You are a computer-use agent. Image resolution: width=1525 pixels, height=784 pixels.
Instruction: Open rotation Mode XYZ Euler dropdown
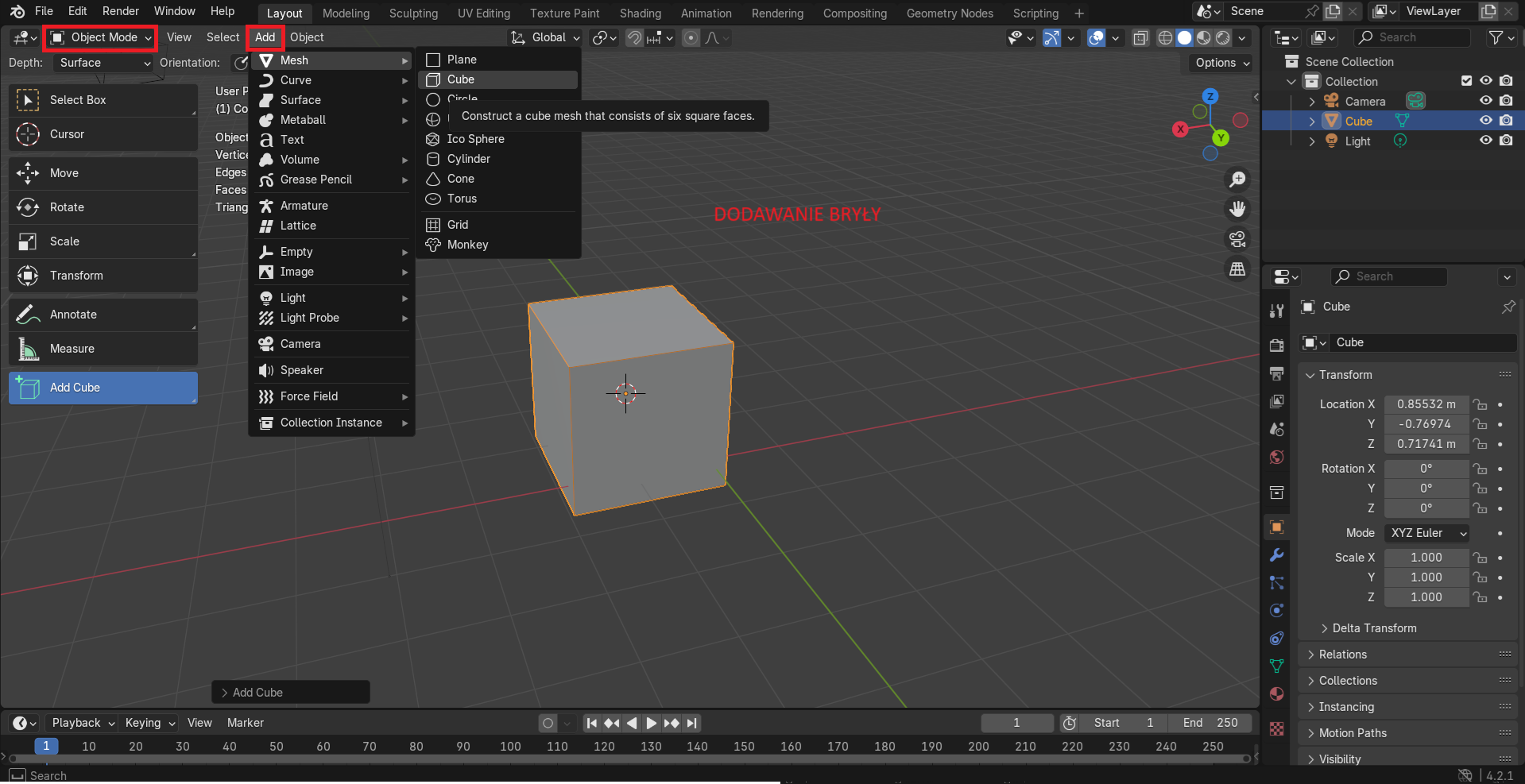[1426, 533]
